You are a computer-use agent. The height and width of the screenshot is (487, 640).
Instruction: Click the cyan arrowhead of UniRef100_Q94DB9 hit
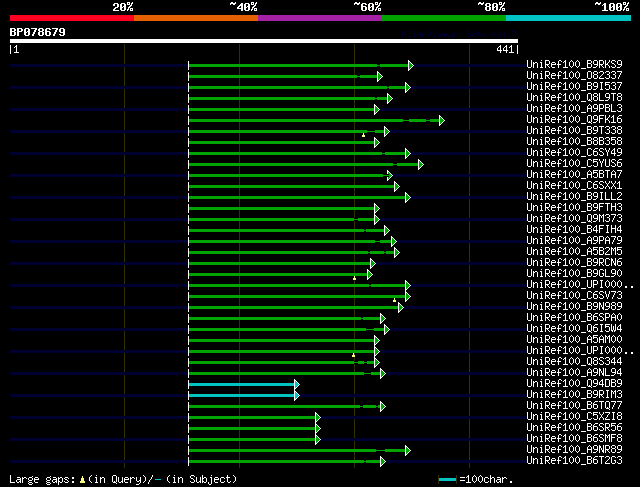pyautogui.click(x=297, y=385)
